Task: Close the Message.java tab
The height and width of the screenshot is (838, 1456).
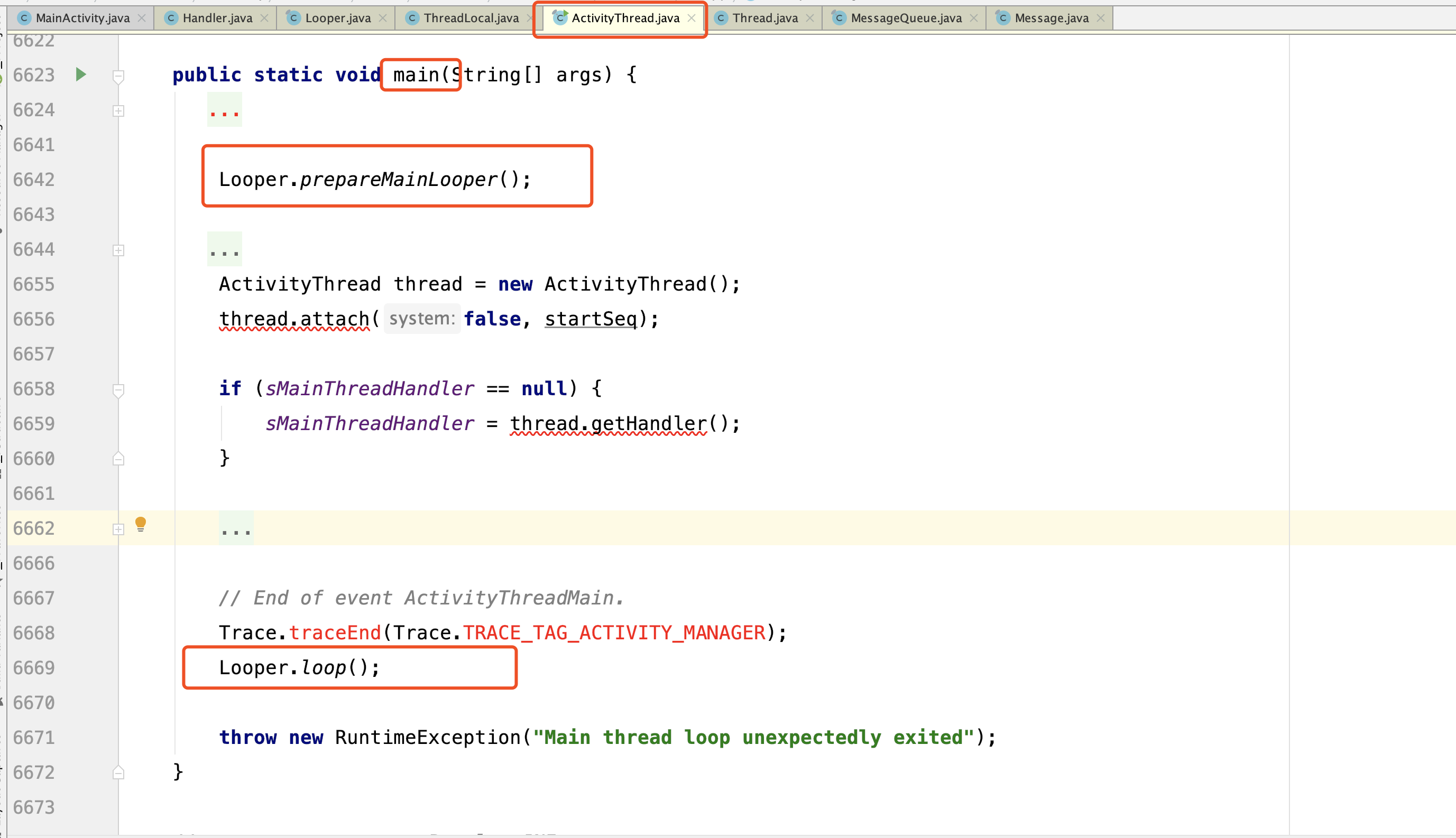Action: pos(1101,18)
